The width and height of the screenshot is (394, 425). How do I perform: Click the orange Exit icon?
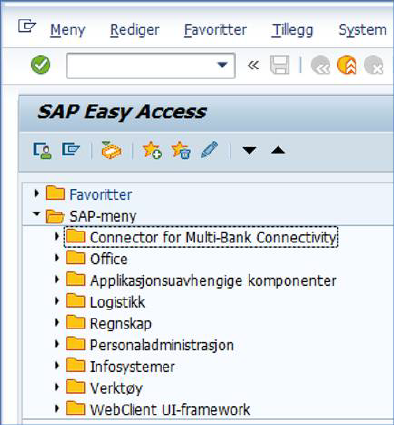[x=347, y=65]
